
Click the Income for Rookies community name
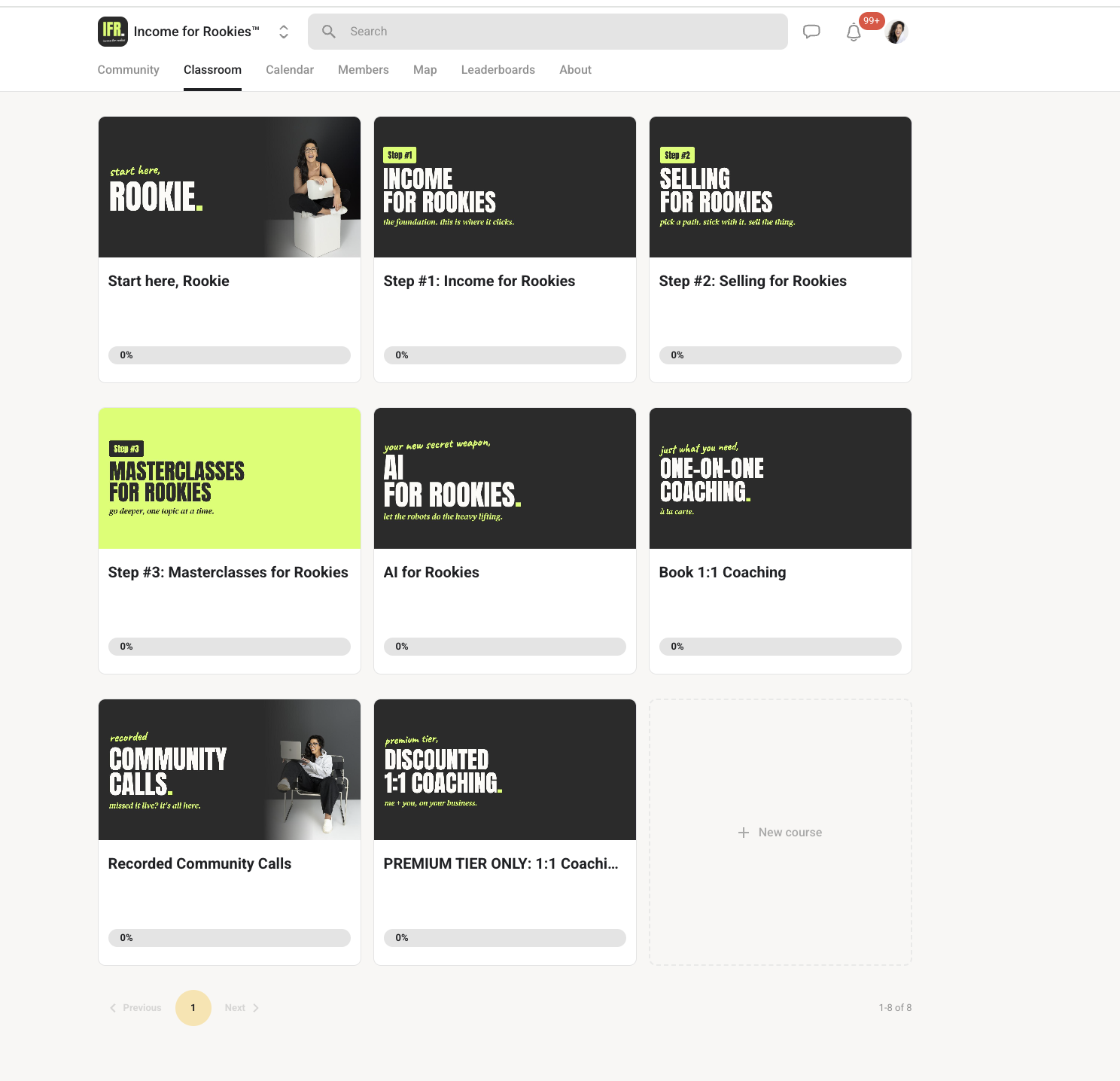click(196, 32)
